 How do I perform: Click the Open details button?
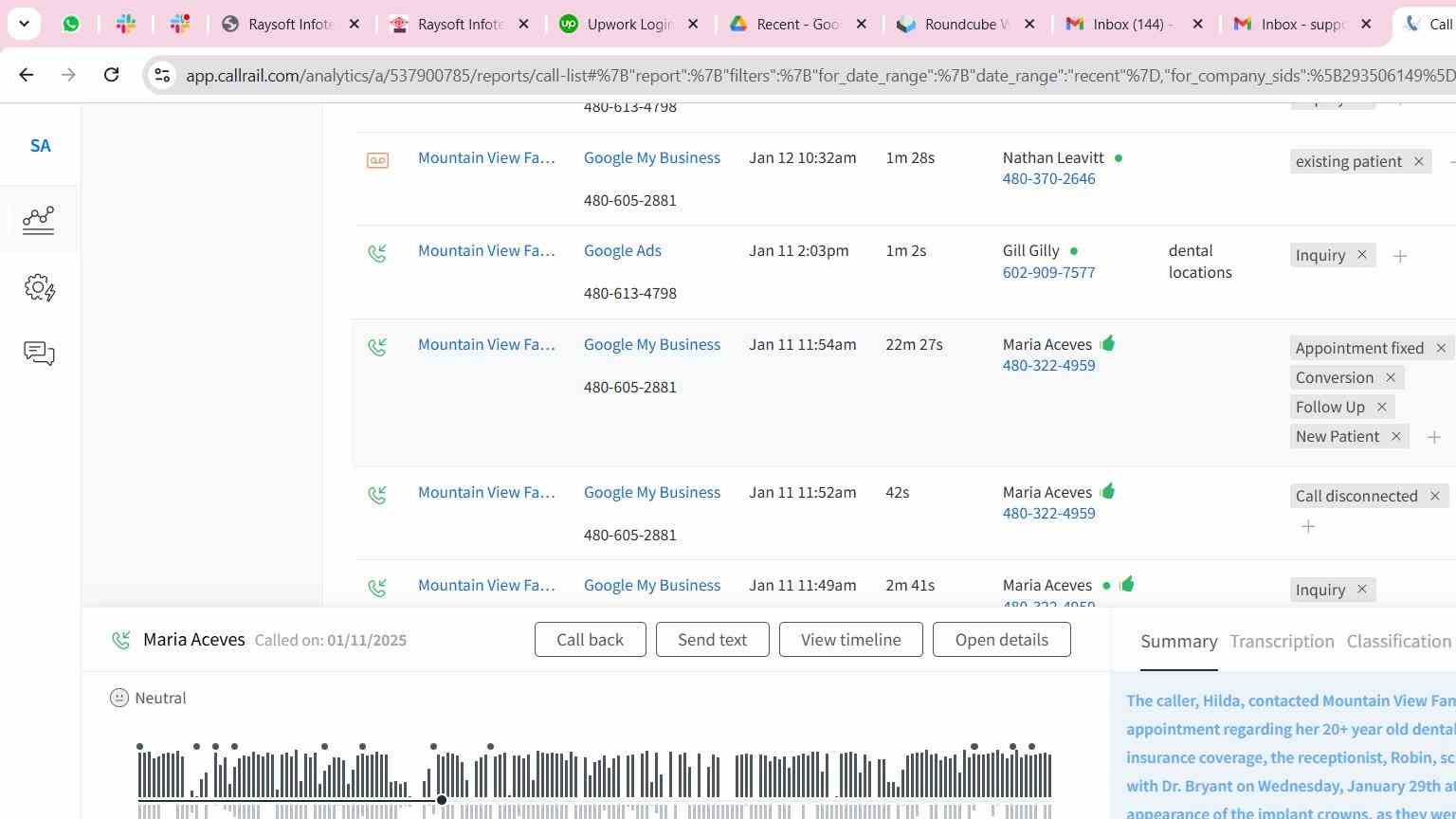pyautogui.click(x=1002, y=640)
